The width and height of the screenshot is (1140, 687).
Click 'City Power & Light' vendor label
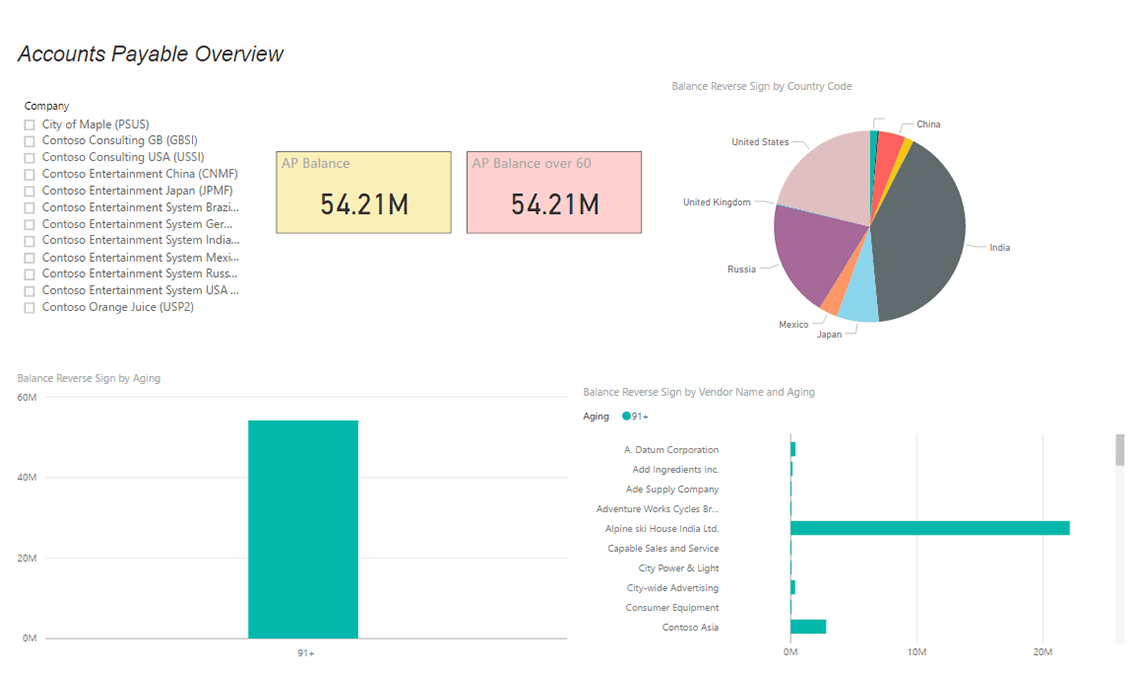pos(678,568)
